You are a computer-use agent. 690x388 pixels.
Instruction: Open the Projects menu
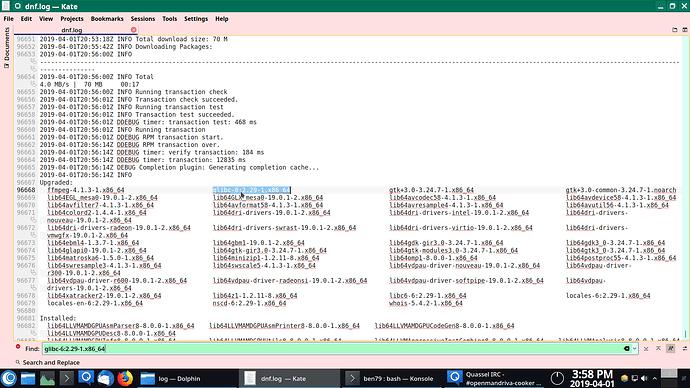point(72,19)
